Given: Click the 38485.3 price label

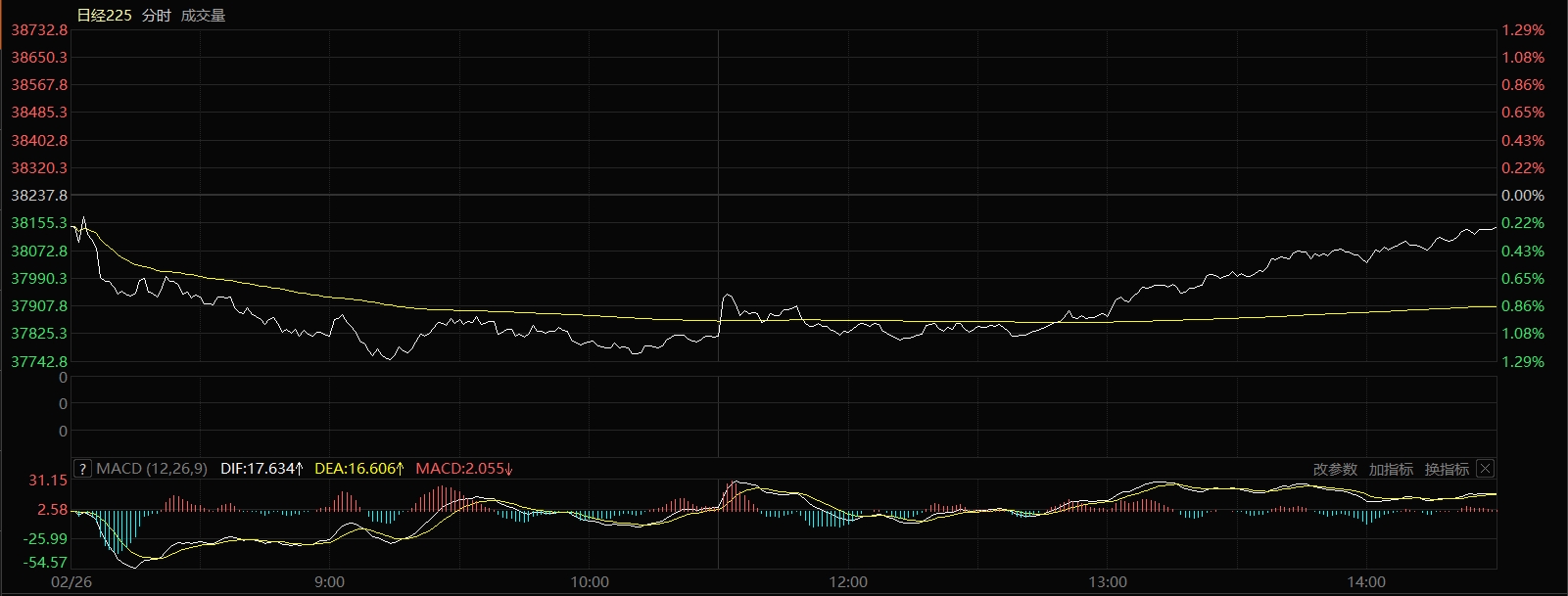Looking at the screenshot, I should point(39,113).
